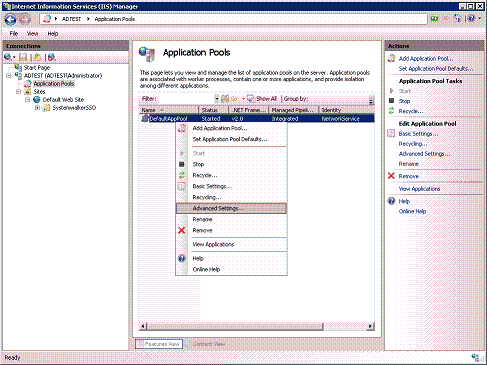
Task: Open the View menu
Action: (32, 33)
